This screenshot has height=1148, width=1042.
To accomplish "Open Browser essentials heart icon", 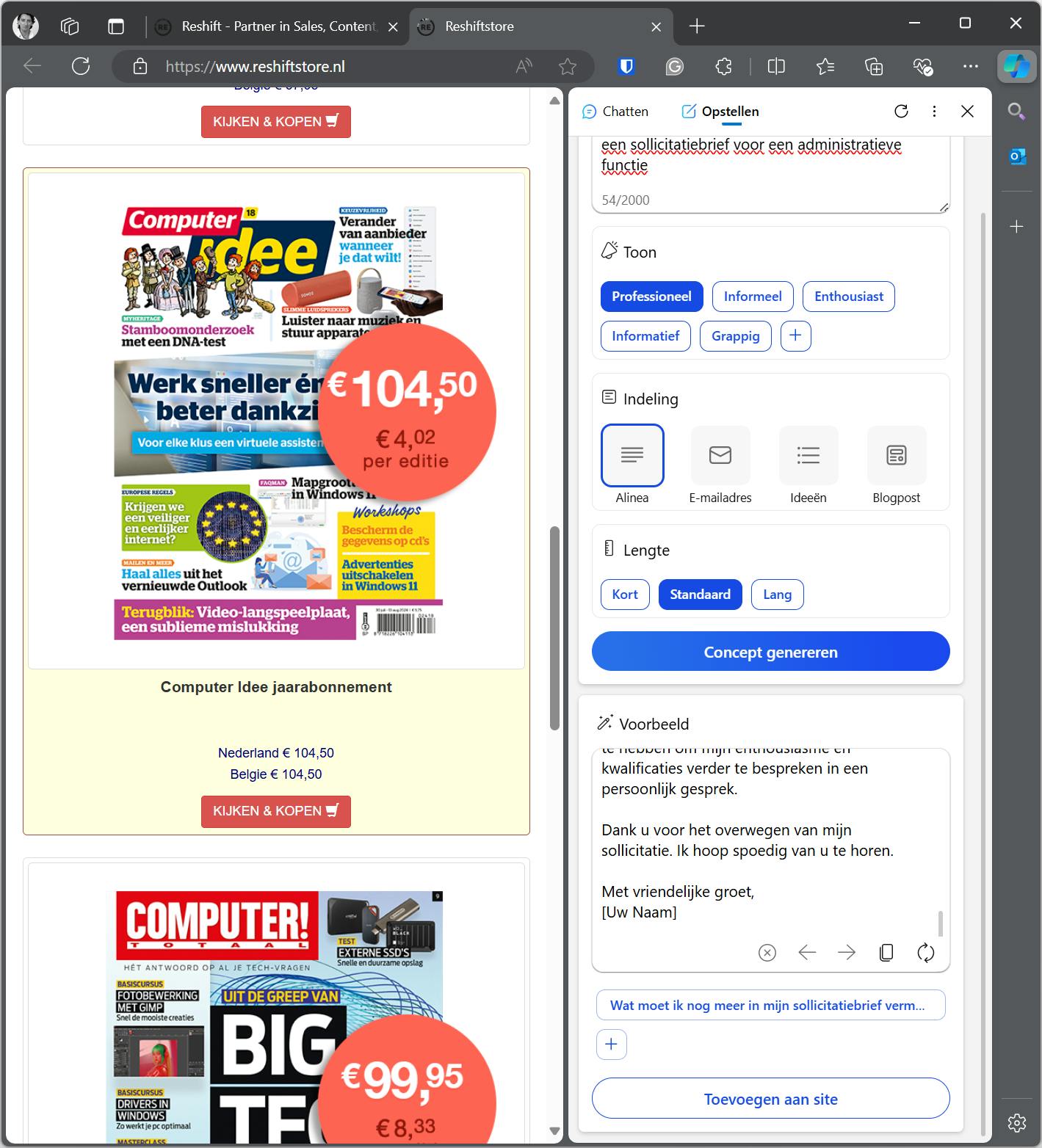I will 922,67.
